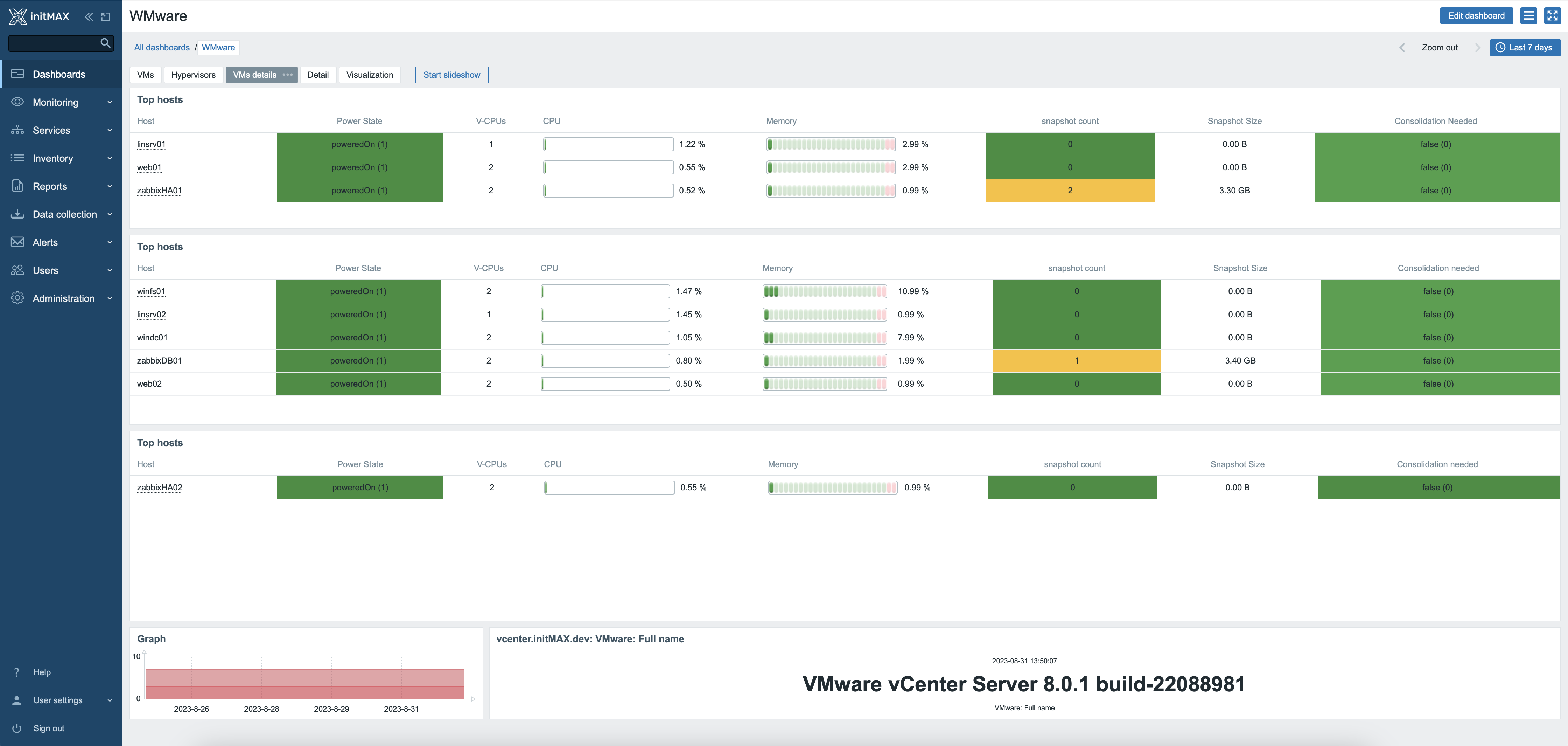
Task: Click VMware vCenter Server 8.0.1 build text
Action: (1024, 684)
